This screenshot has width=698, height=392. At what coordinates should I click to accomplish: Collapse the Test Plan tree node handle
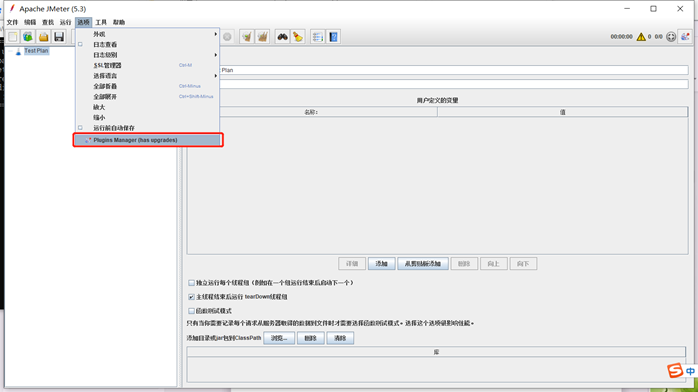coord(10,51)
